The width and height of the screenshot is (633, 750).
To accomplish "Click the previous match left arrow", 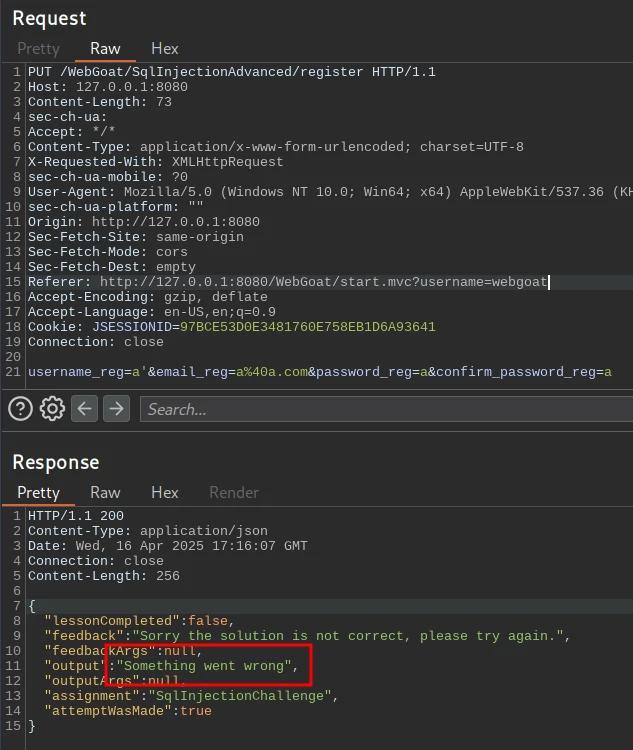I will (x=85, y=408).
